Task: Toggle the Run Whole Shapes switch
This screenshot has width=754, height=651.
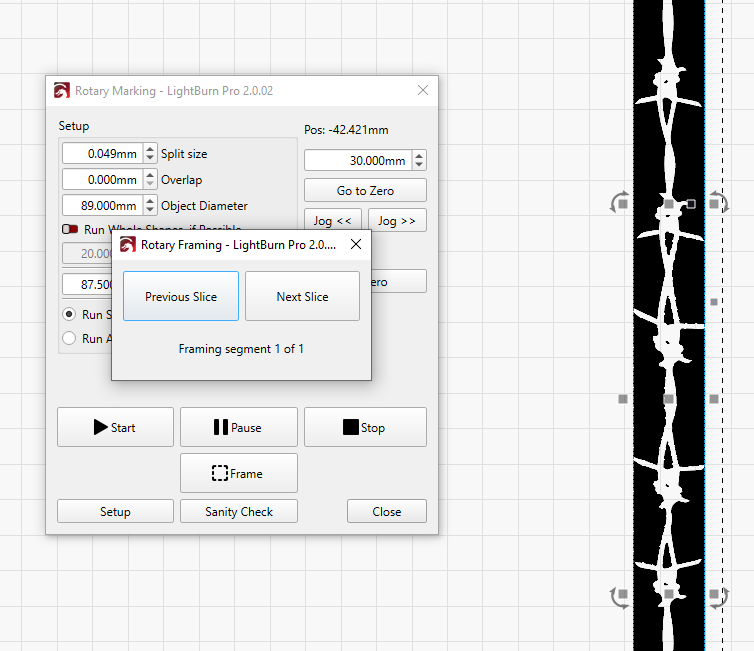Action: click(70, 230)
